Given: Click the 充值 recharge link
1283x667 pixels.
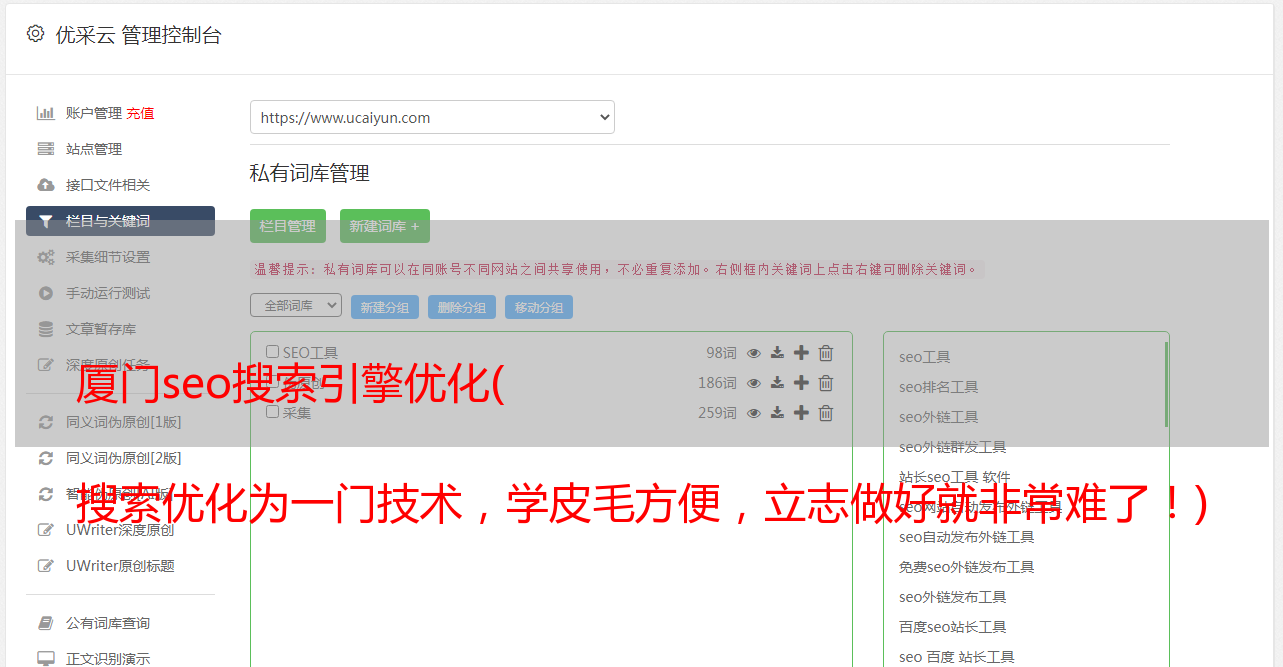Looking at the screenshot, I should tap(140, 114).
